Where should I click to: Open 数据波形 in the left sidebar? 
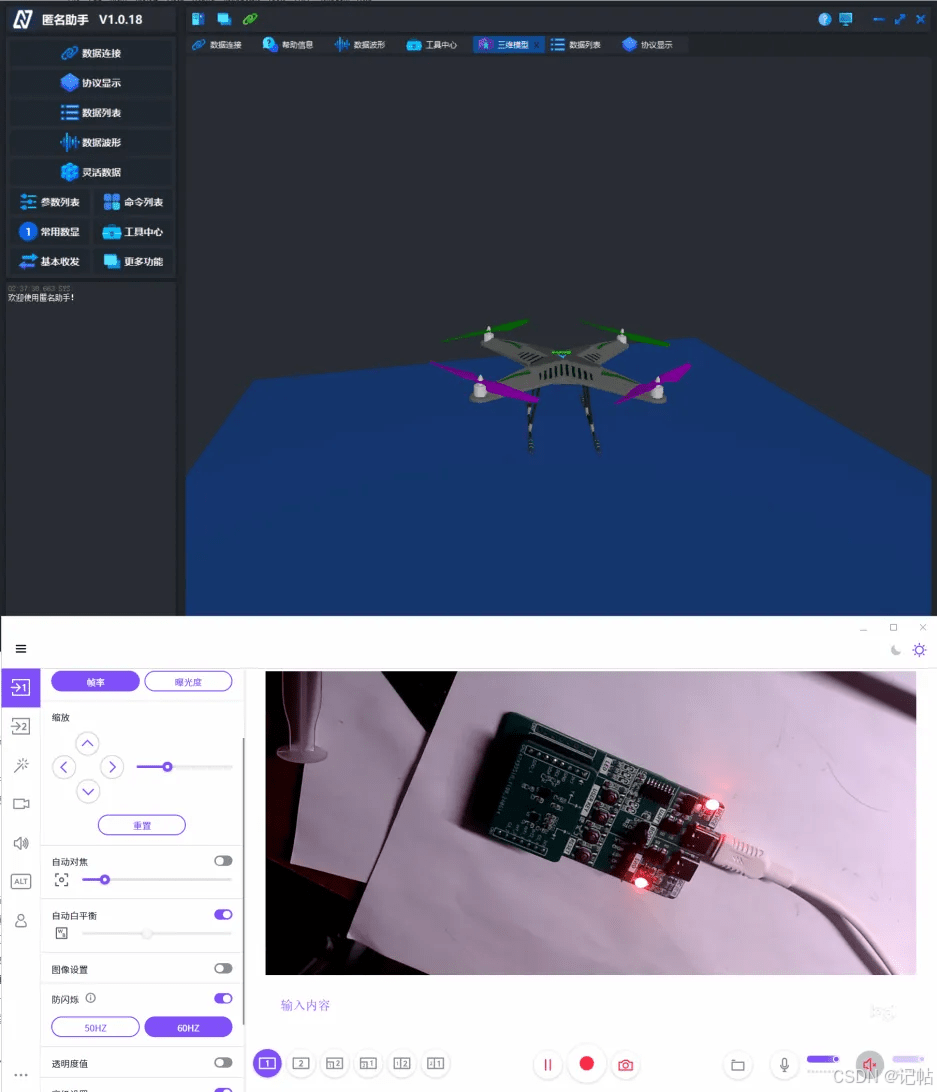(91, 143)
